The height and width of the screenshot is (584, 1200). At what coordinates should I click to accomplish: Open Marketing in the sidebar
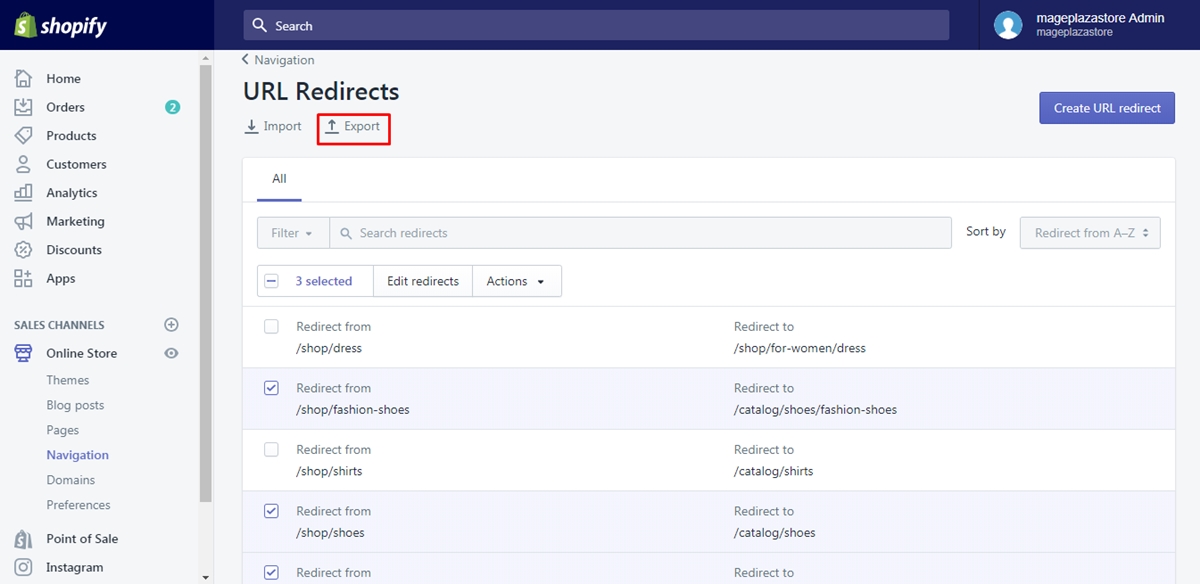tap(75, 221)
